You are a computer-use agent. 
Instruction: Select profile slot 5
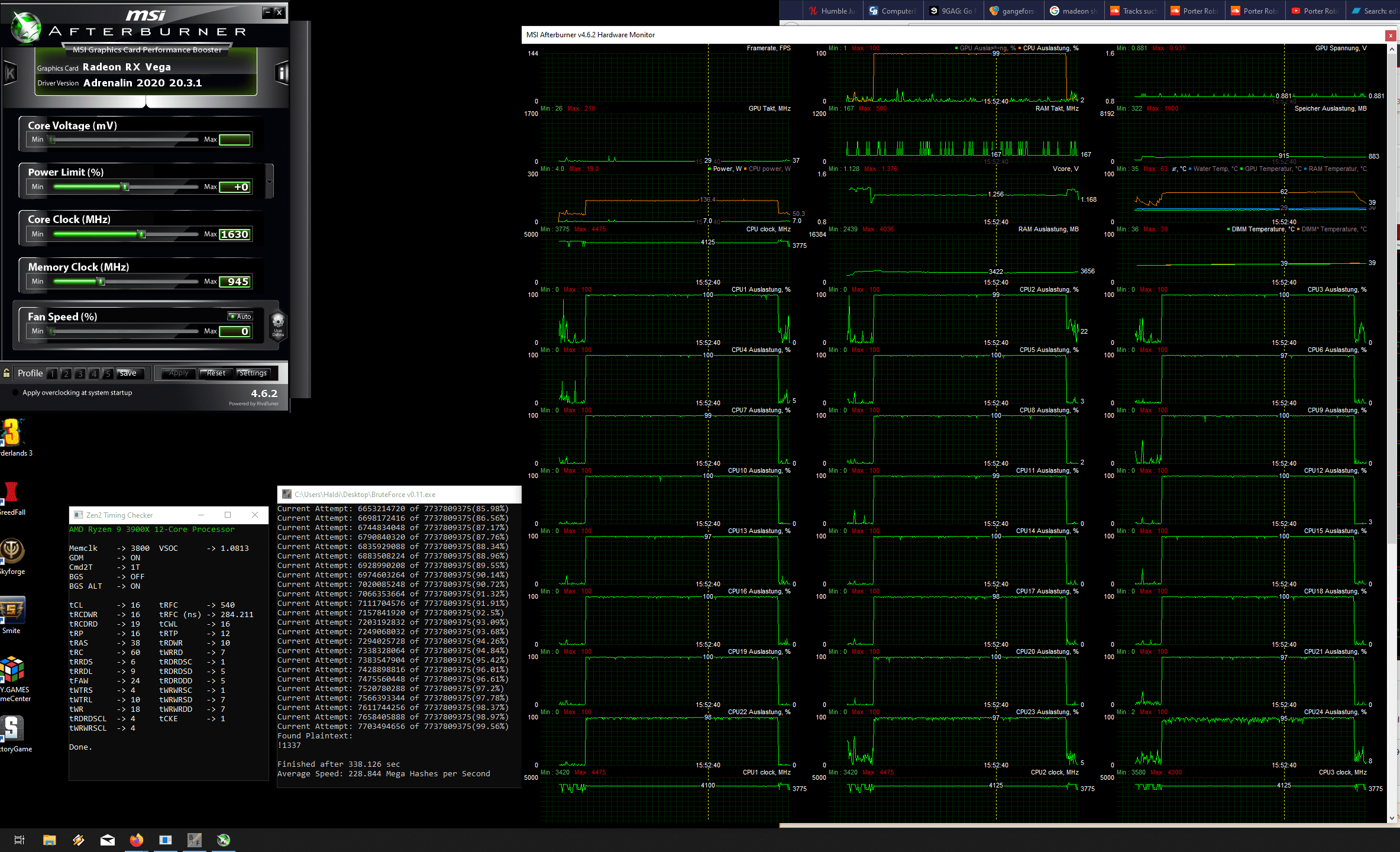tap(108, 373)
